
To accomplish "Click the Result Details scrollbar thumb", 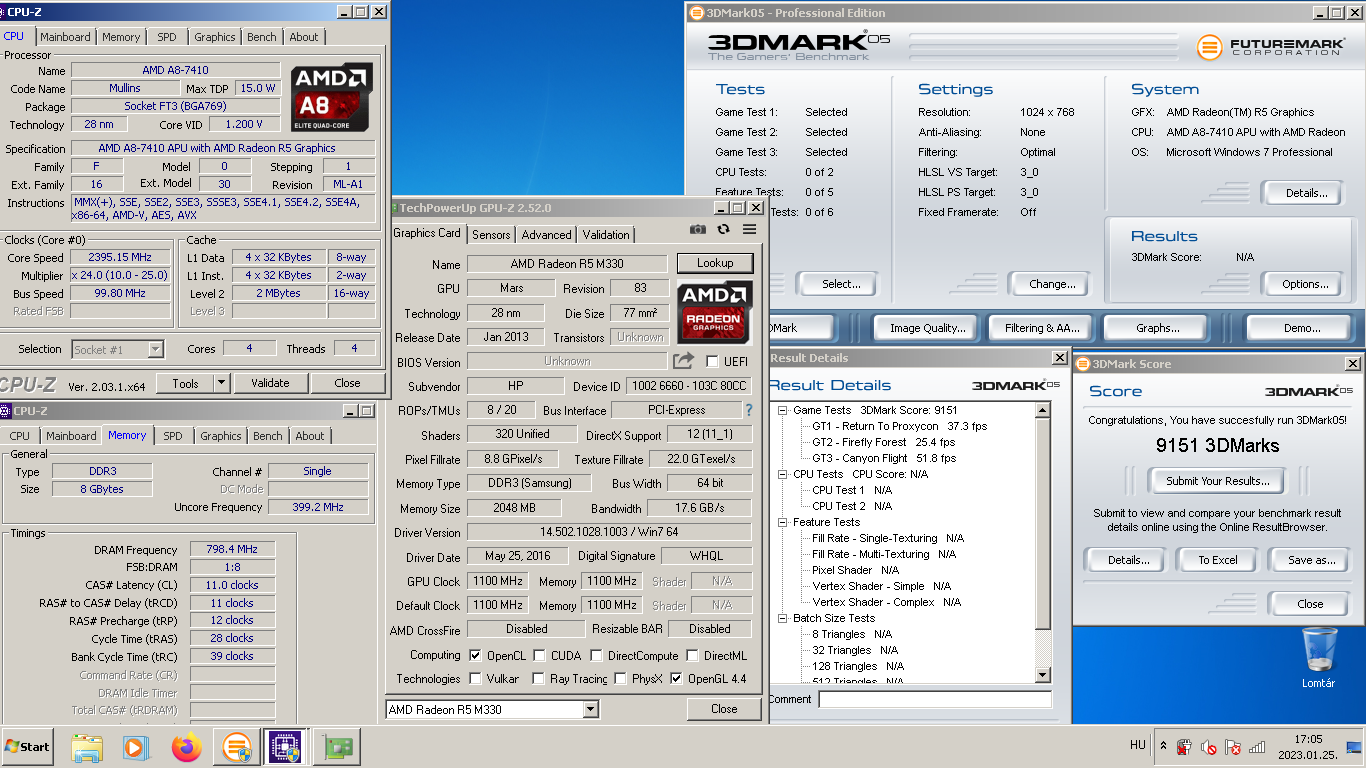I will pos(1043,524).
